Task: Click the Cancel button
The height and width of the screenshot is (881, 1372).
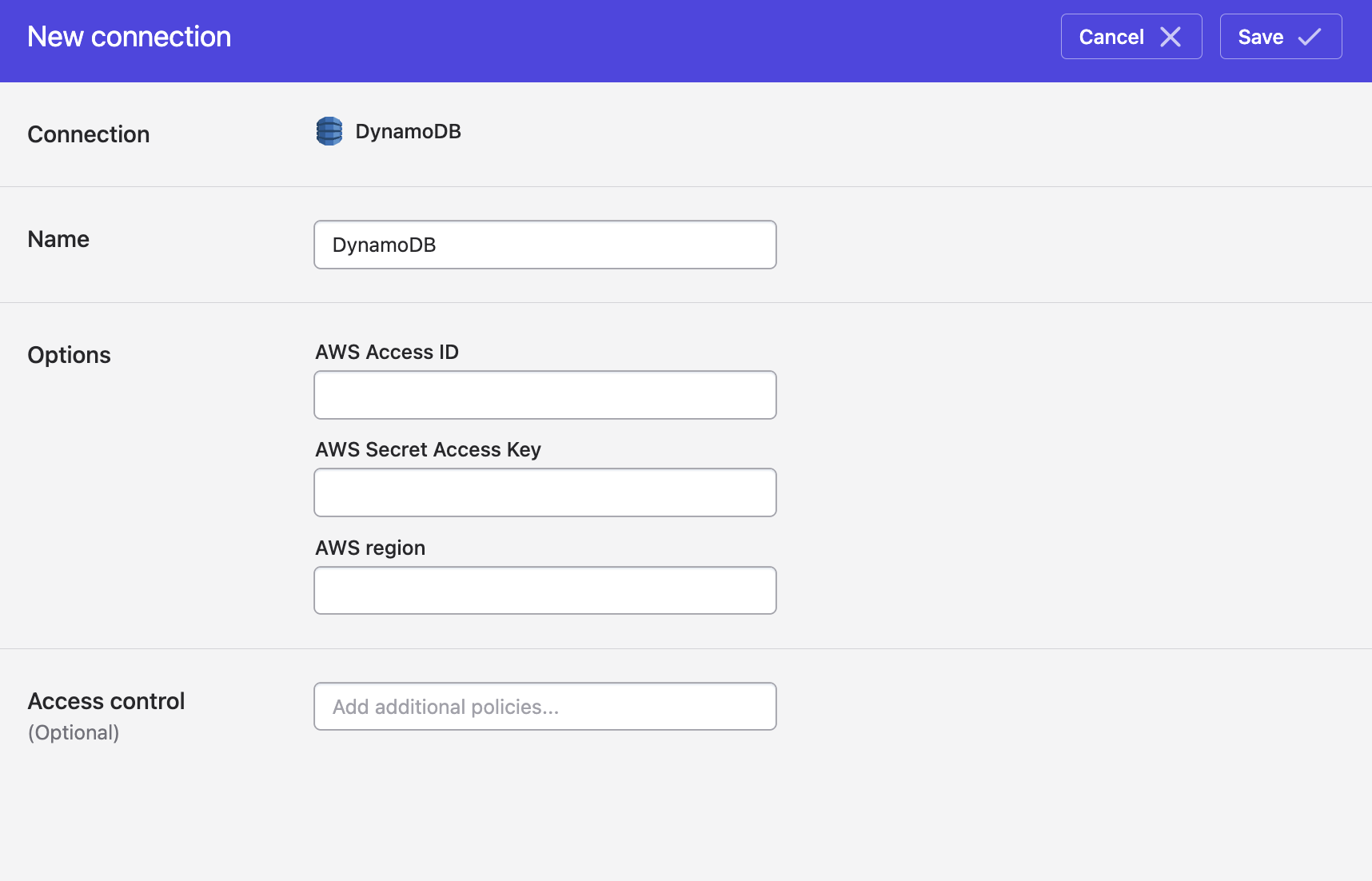Action: click(x=1131, y=37)
